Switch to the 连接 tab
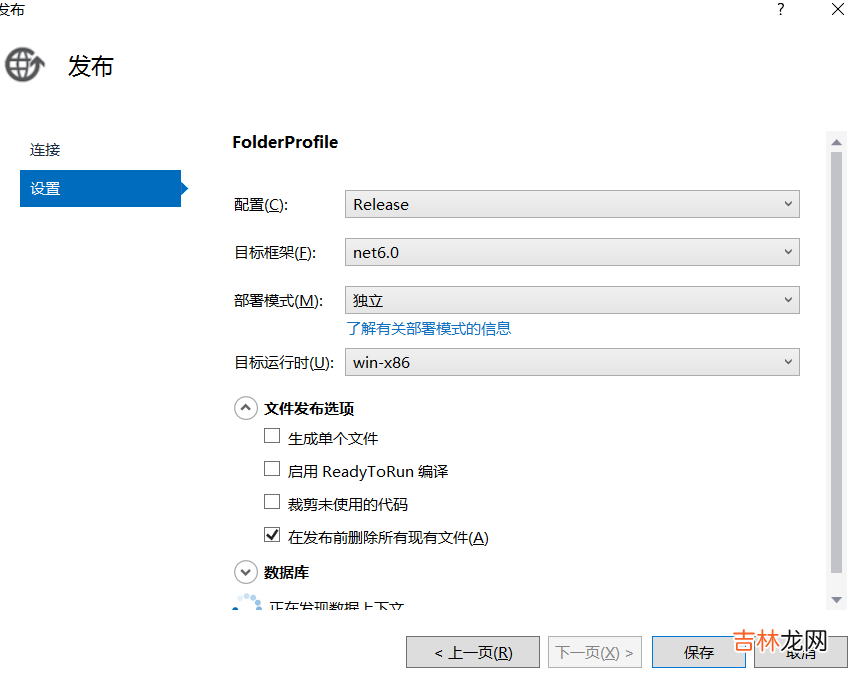The image size is (868, 676). (45, 150)
